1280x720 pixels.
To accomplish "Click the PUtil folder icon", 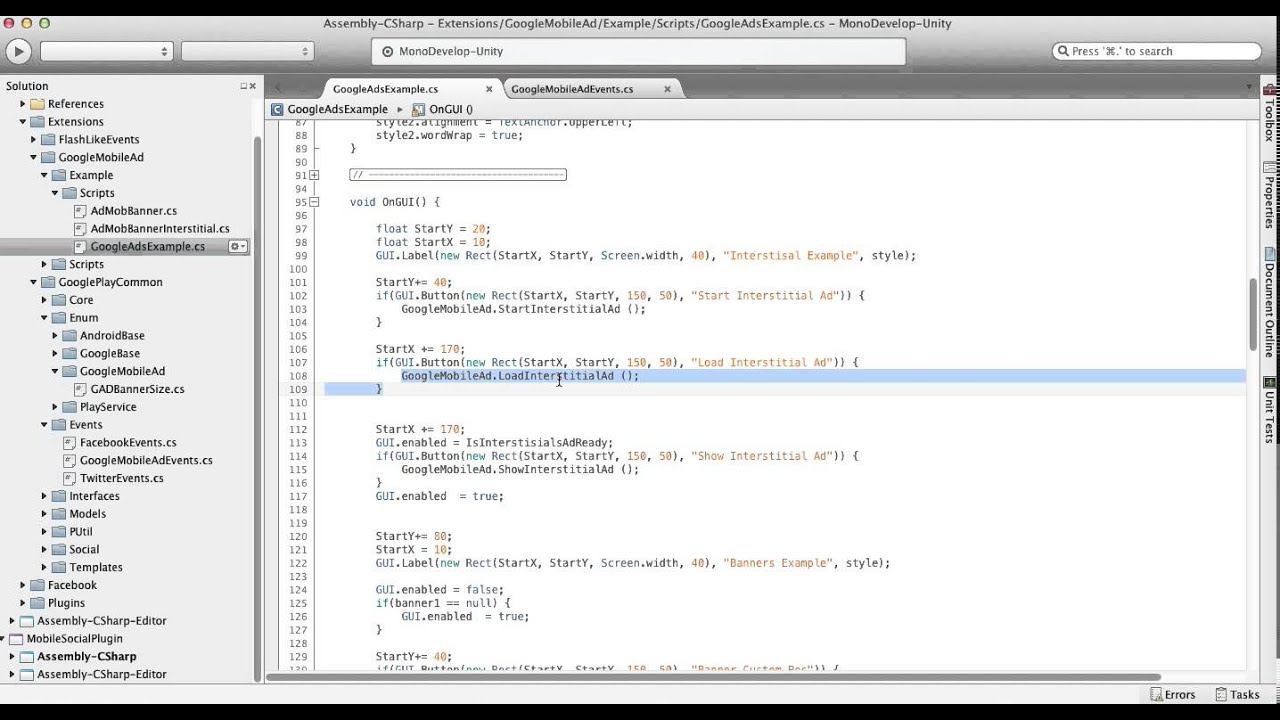I will coord(59,532).
